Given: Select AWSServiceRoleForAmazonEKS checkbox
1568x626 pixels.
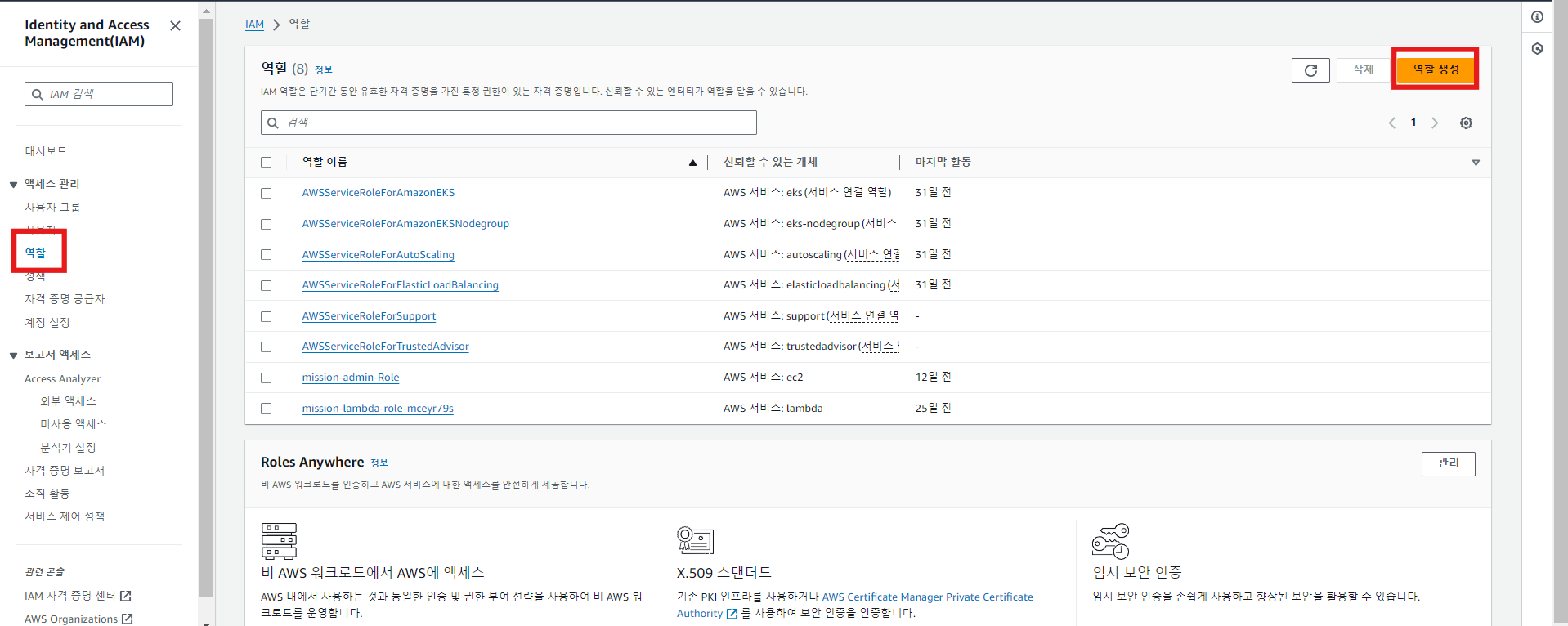Looking at the screenshot, I should tap(266, 194).
